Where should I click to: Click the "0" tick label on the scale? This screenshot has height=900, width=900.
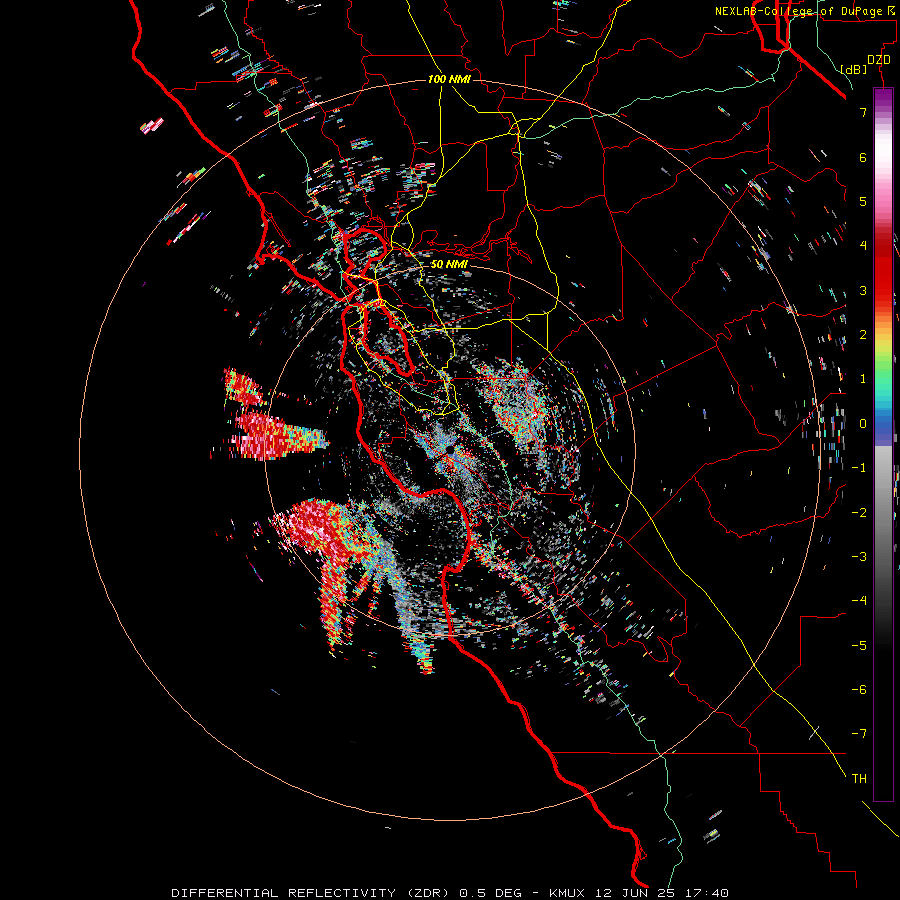(863, 424)
